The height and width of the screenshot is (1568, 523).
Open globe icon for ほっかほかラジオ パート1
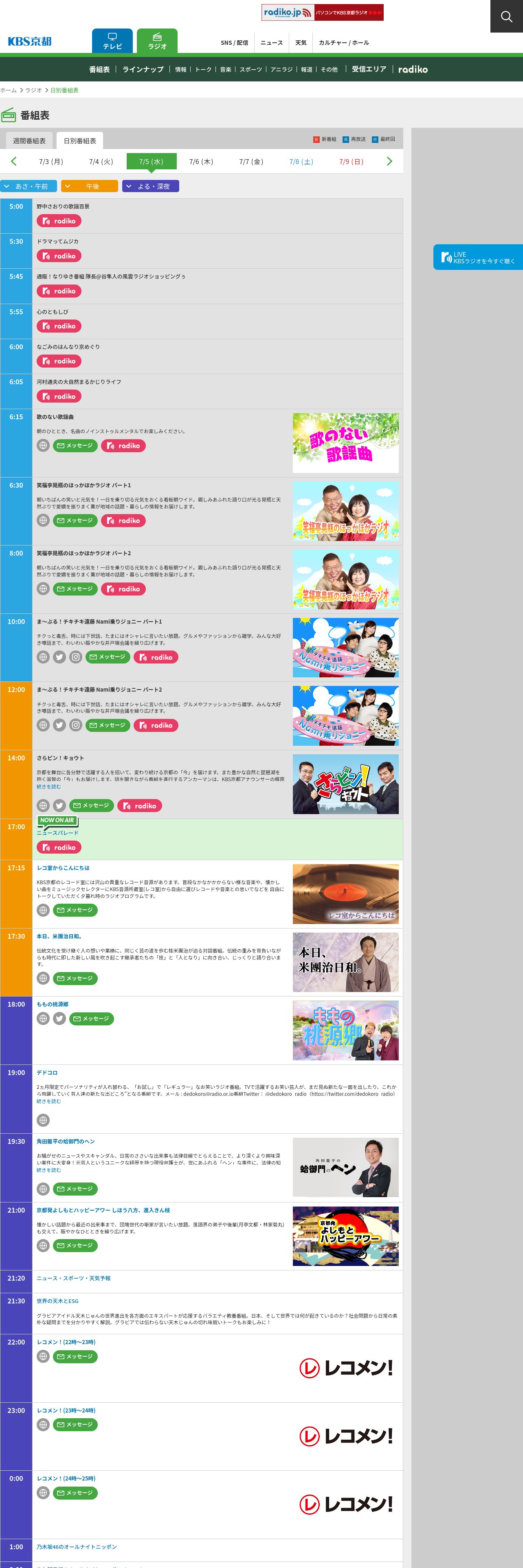point(43,521)
